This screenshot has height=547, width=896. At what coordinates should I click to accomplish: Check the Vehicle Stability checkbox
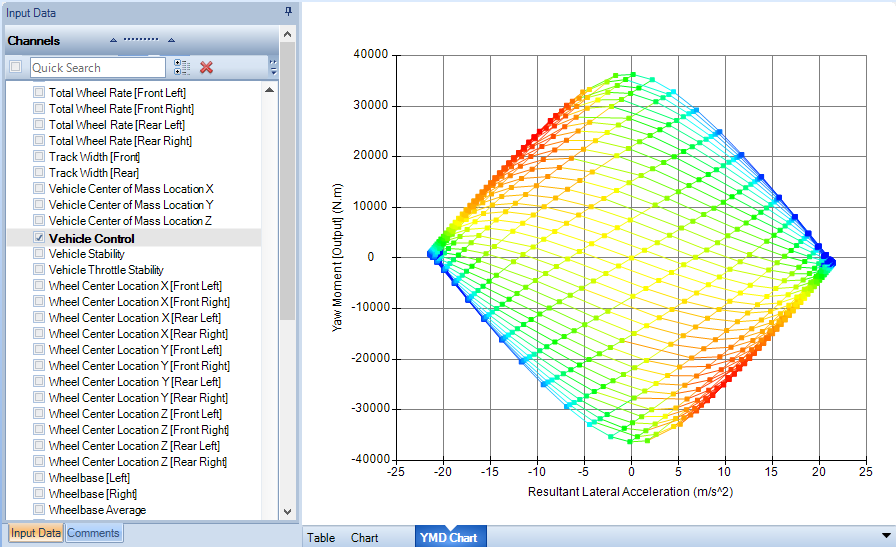point(39,253)
